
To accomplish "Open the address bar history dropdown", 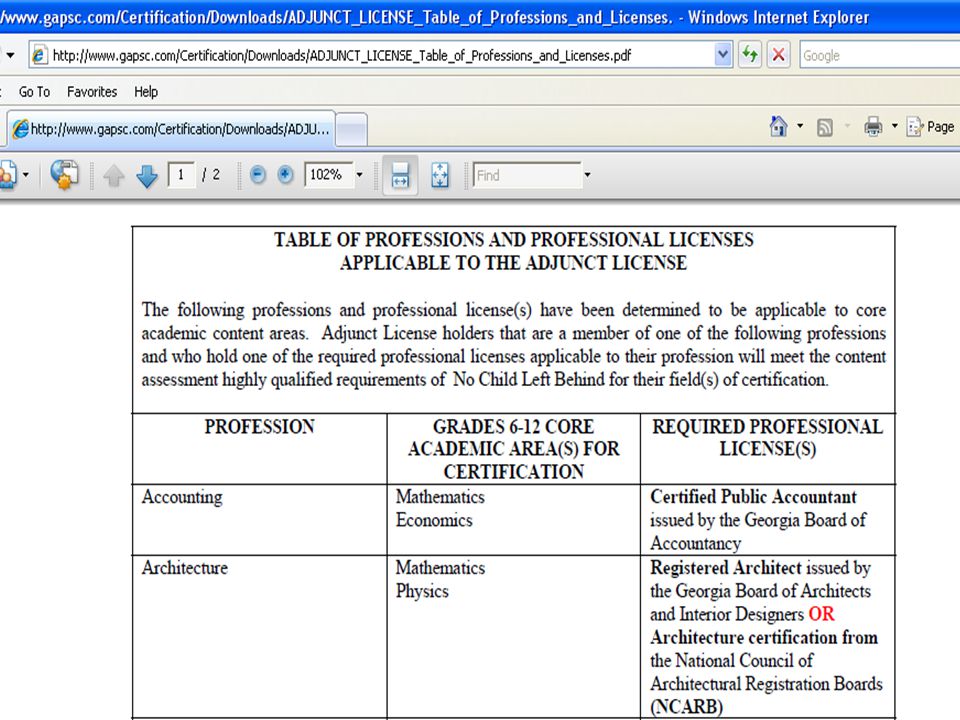I will pyautogui.click(x=722, y=55).
